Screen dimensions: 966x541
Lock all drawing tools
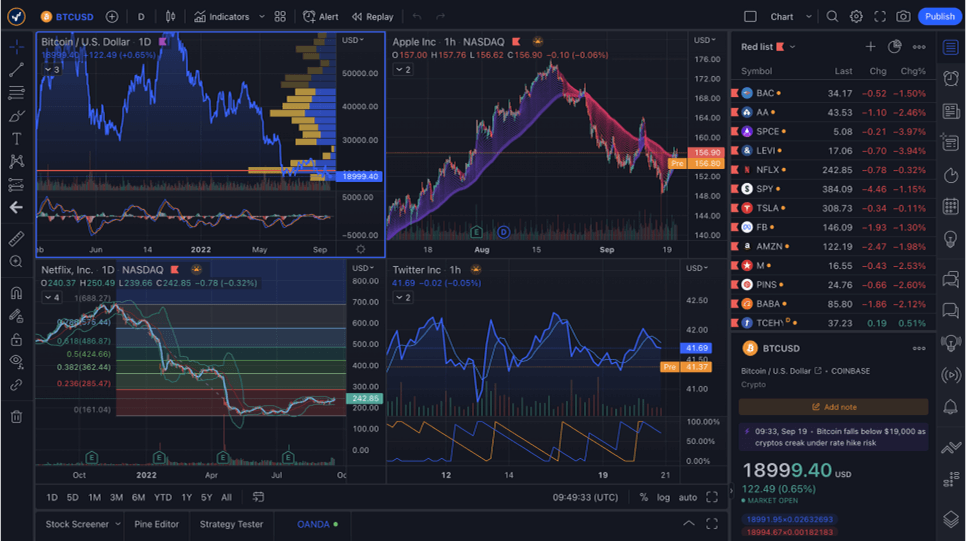tap(17, 339)
